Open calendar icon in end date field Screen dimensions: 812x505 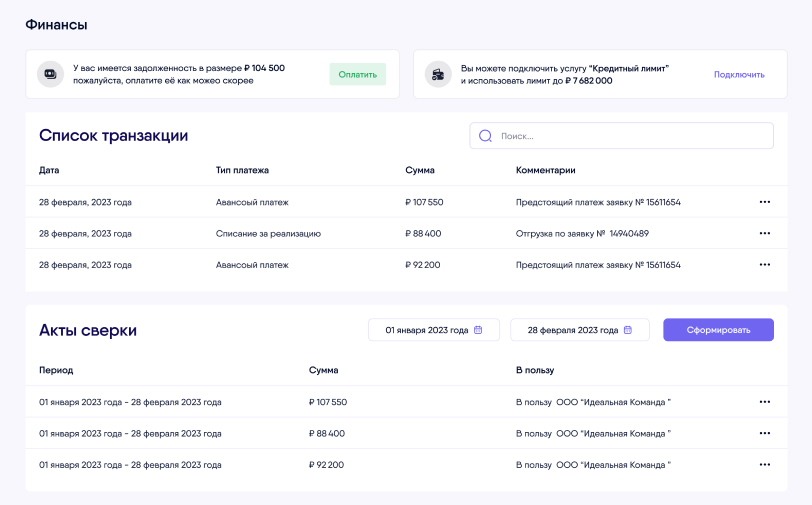click(627, 330)
